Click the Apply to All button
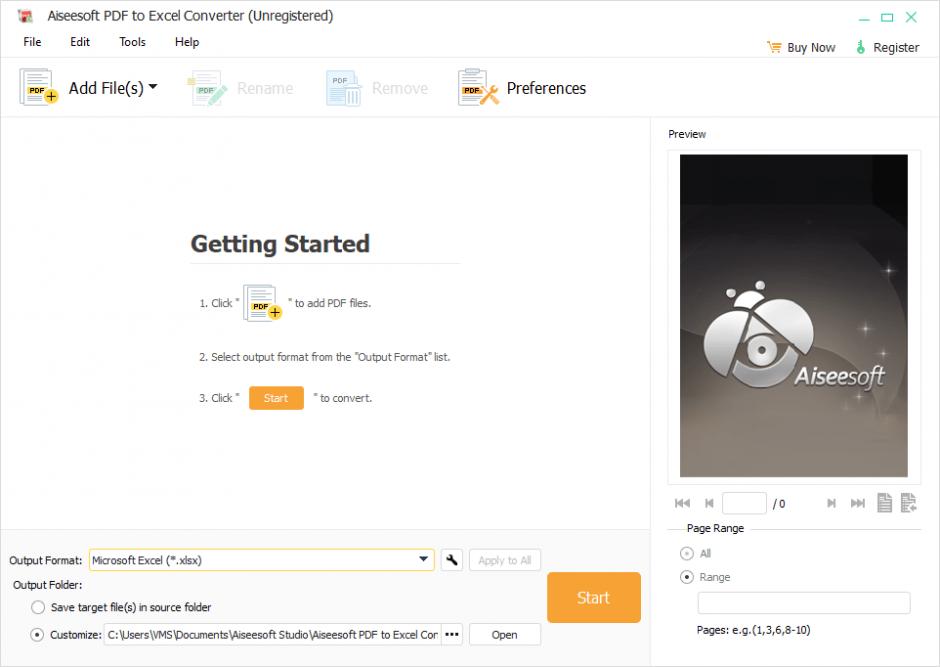940x667 pixels. [x=505, y=560]
